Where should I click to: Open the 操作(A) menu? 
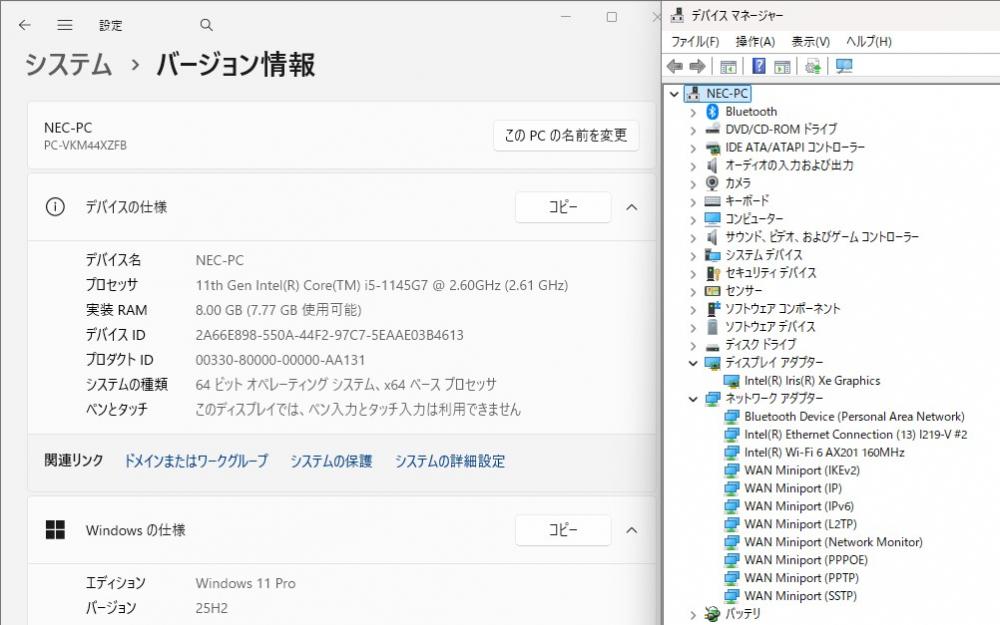pos(755,41)
